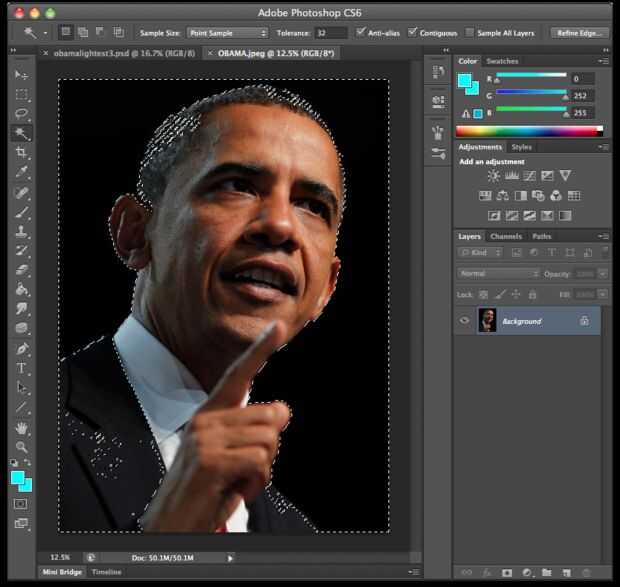
Task: Select the Zoom tool
Action: (x=21, y=447)
